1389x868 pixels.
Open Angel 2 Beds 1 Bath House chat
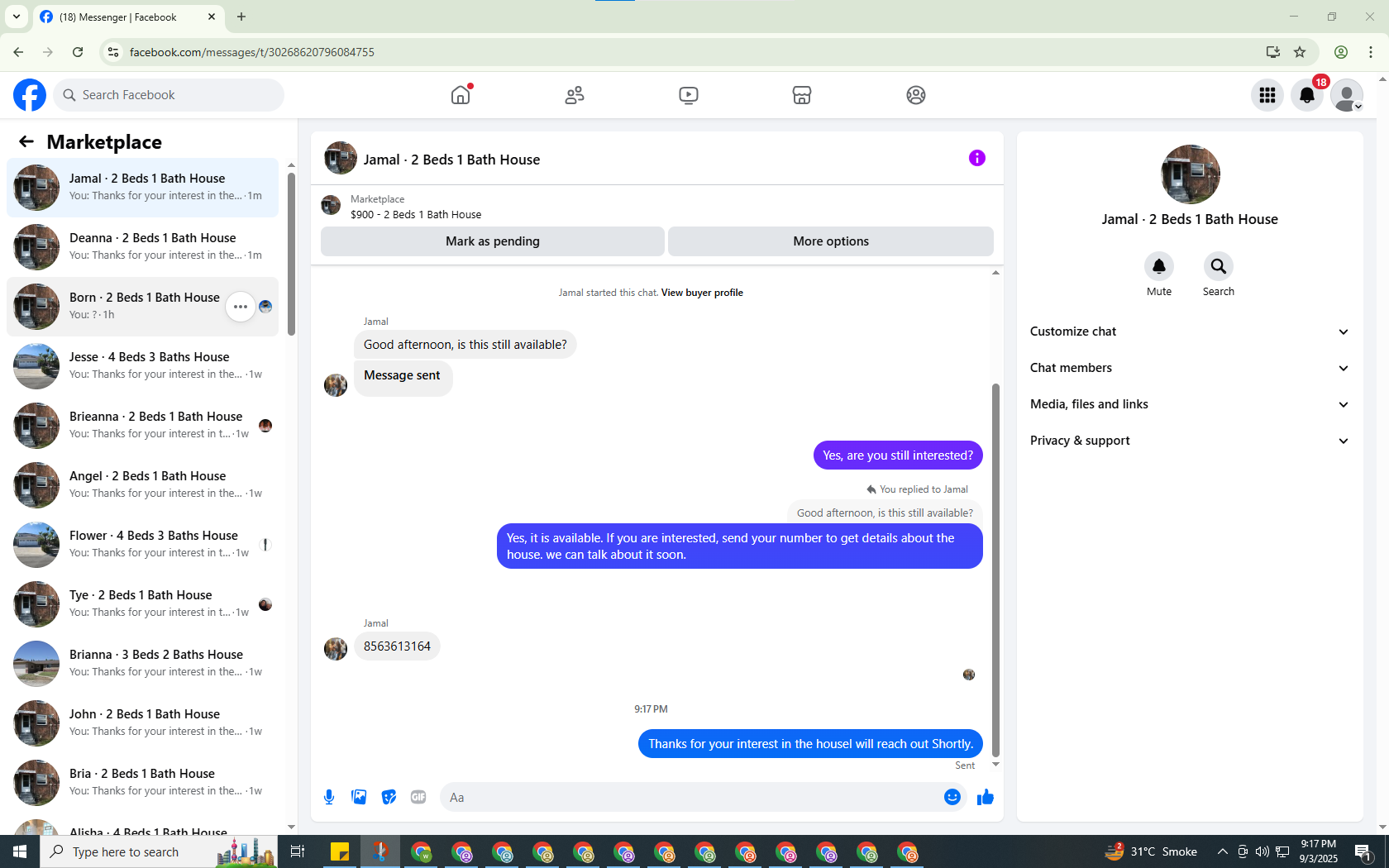(x=142, y=485)
